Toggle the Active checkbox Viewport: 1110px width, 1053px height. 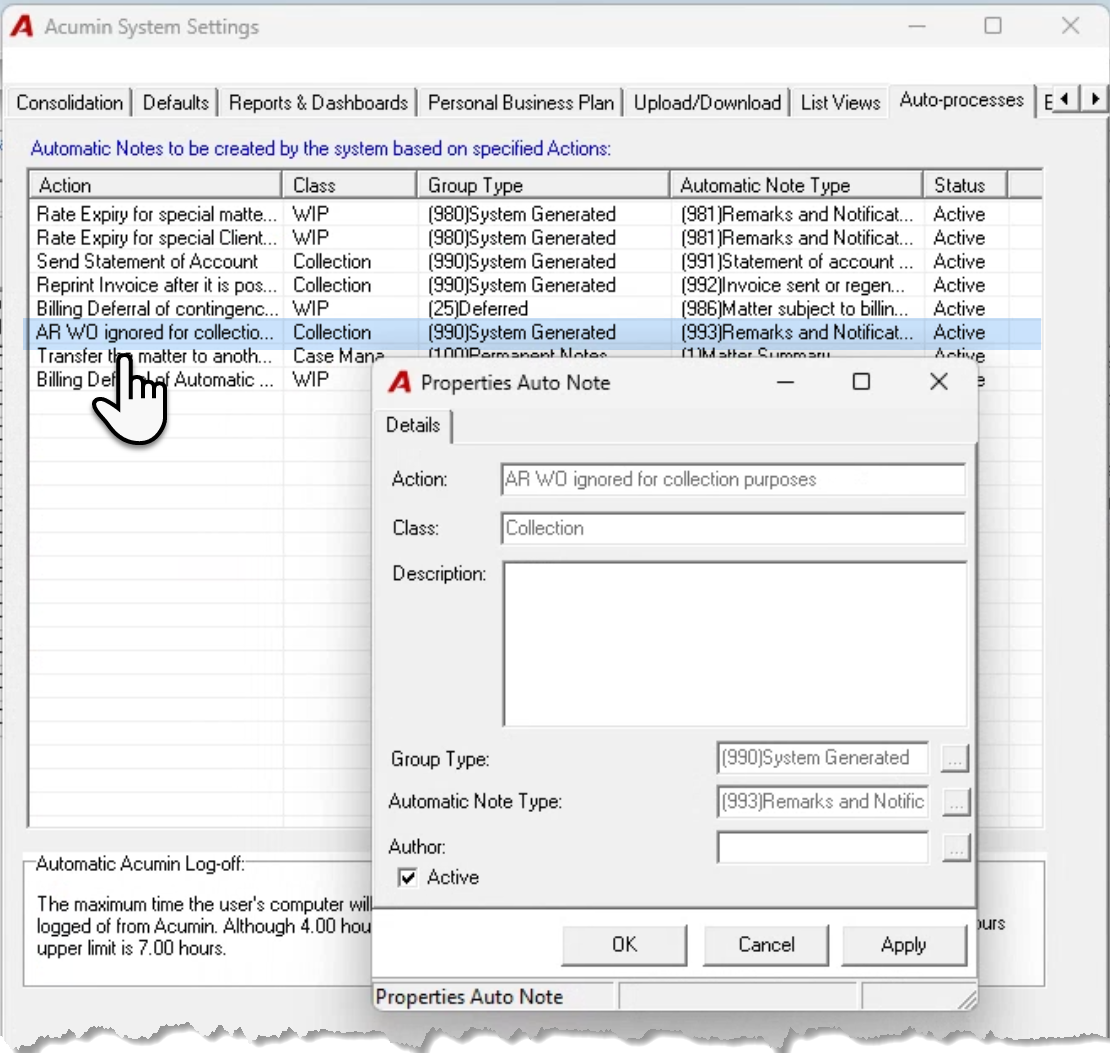click(407, 877)
